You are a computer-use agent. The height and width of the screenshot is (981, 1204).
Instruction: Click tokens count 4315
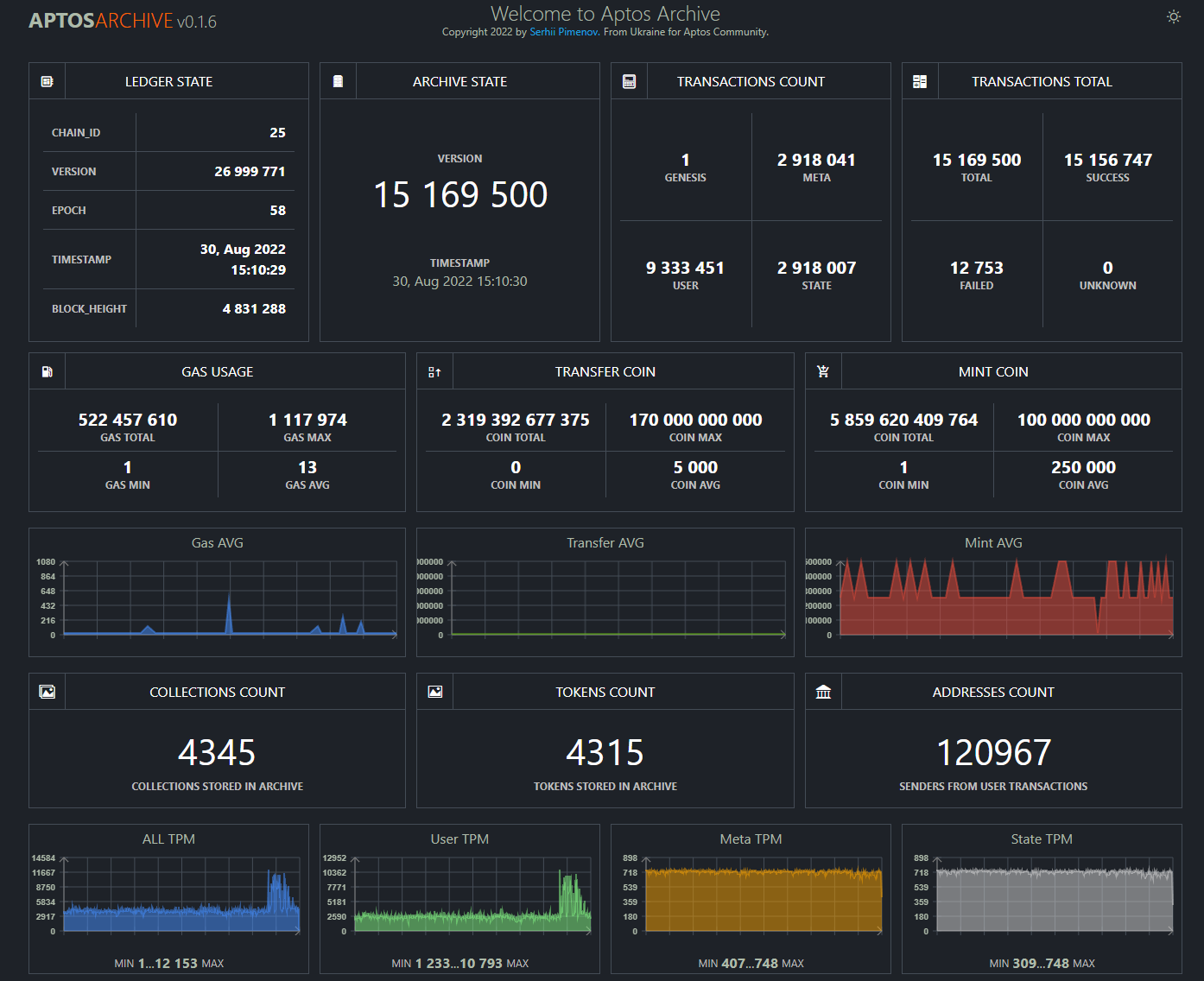(x=605, y=752)
